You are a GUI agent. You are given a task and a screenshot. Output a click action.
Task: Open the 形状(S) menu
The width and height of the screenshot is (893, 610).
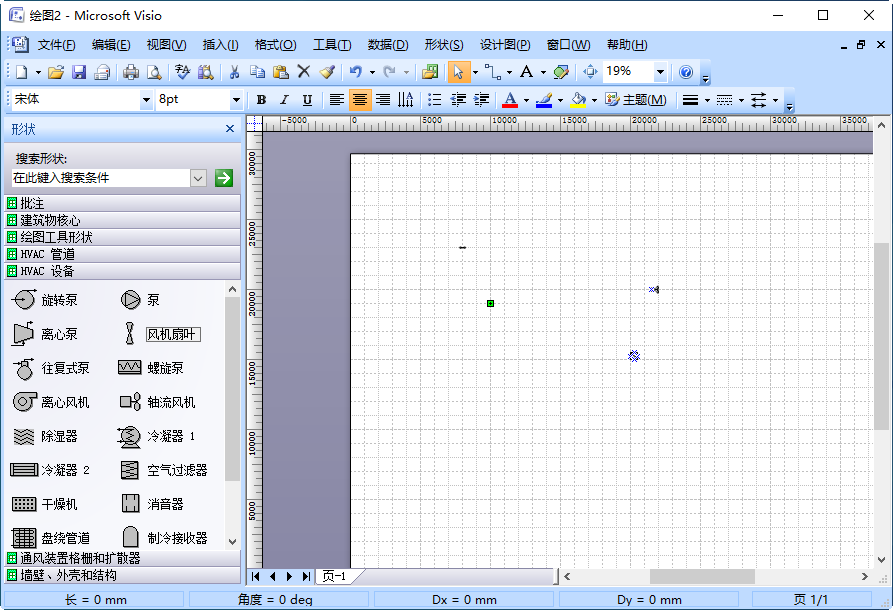pos(444,45)
